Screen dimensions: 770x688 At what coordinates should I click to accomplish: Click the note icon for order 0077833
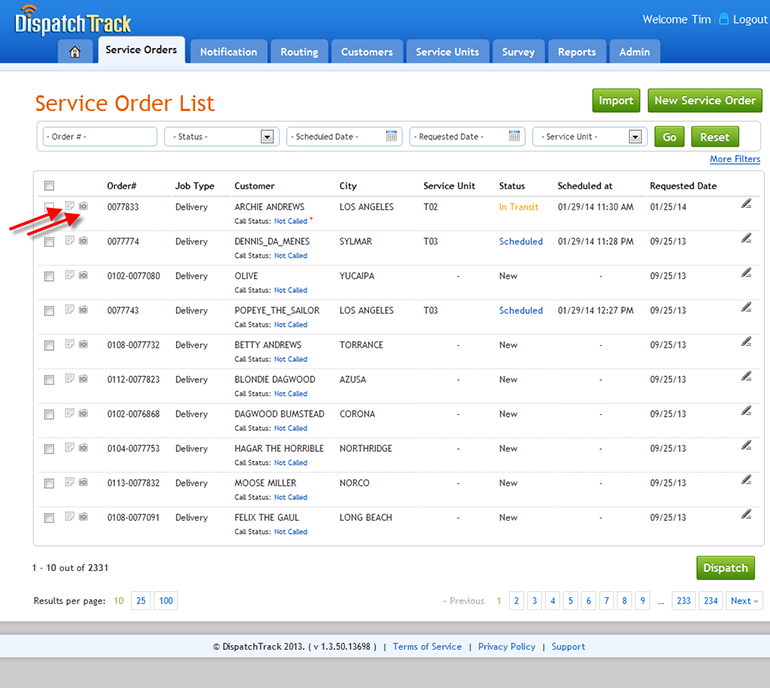[70, 207]
